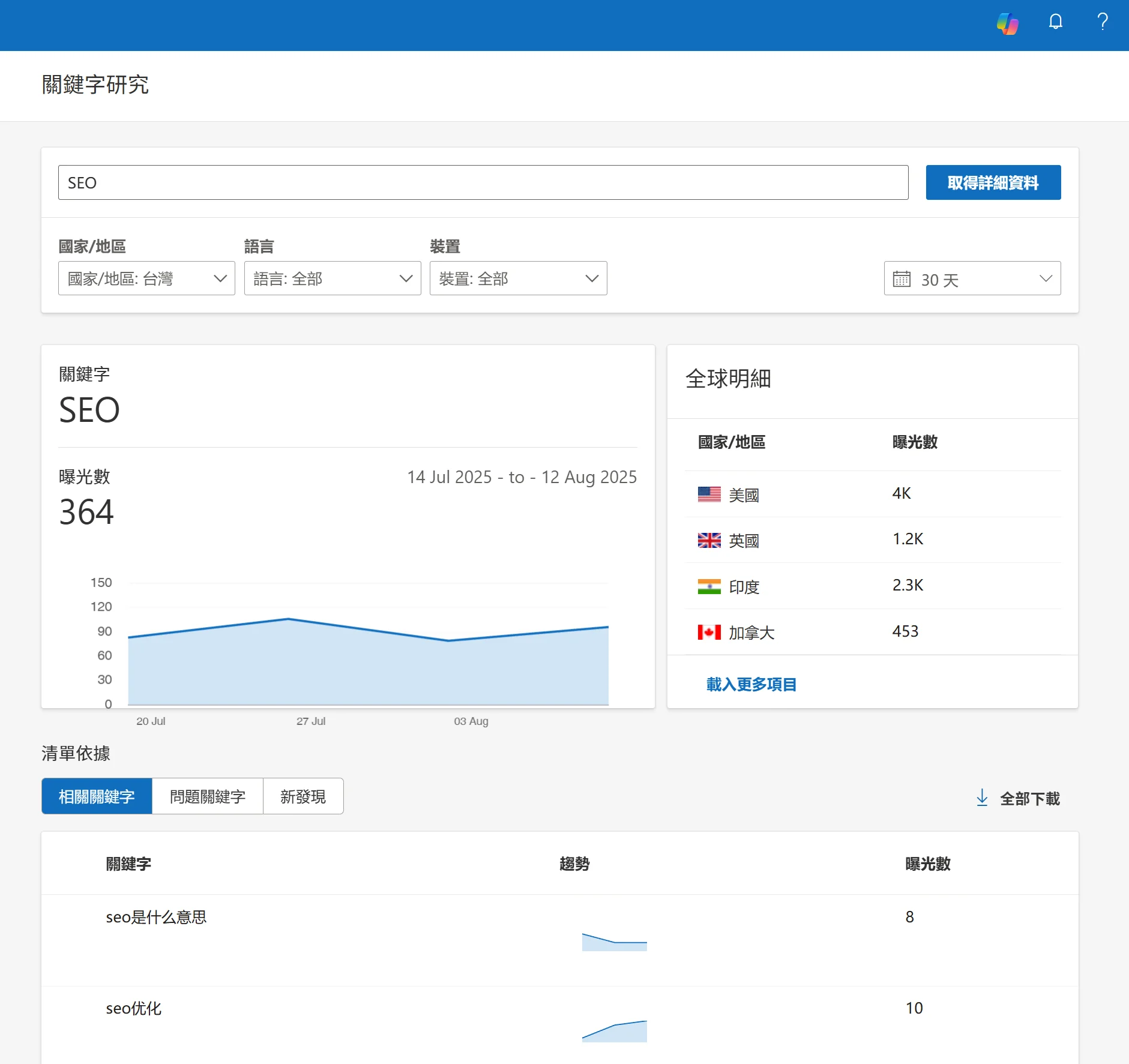Expand the 裝置: 全部 dropdown
The height and width of the screenshot is (1064, 1129).
(x=518, y=278)
